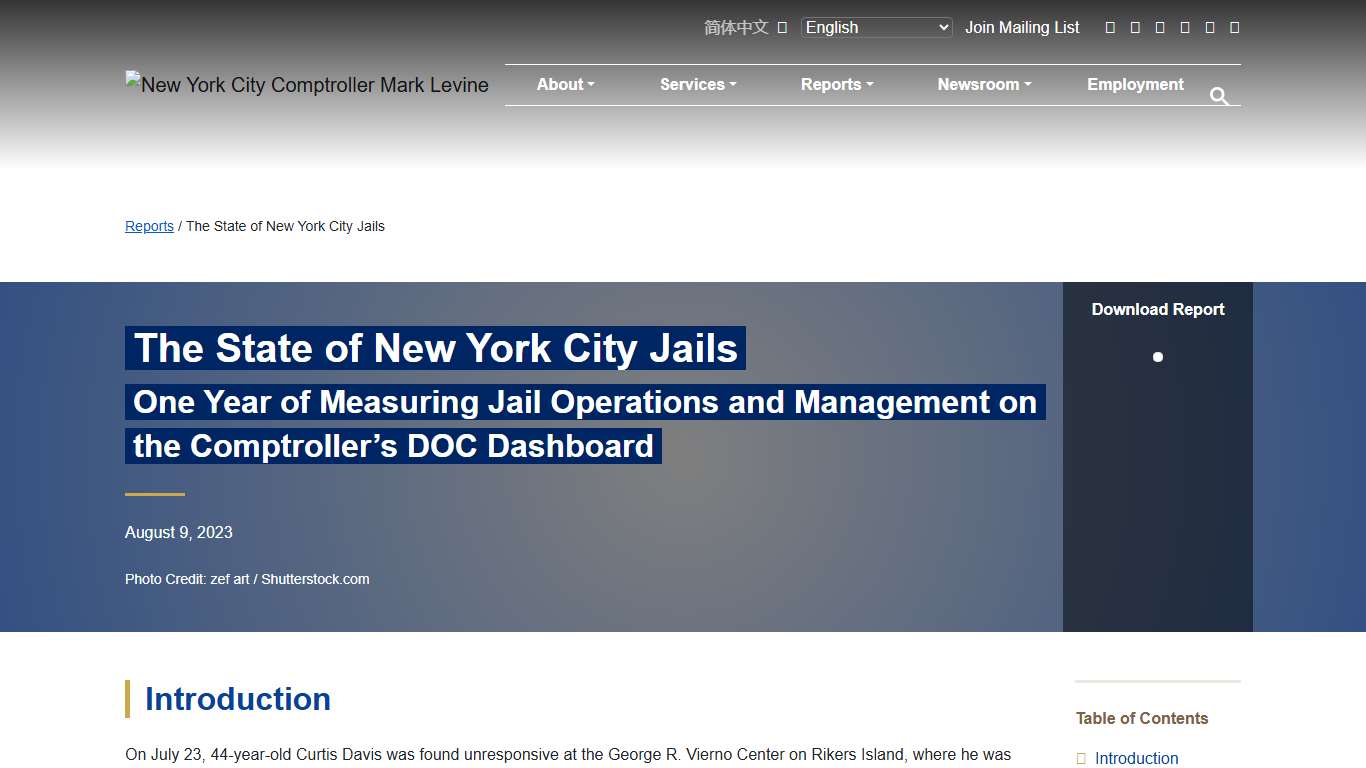Click the LinkedIn social icon in header

pyautogui.click(x=1210, y=27)
